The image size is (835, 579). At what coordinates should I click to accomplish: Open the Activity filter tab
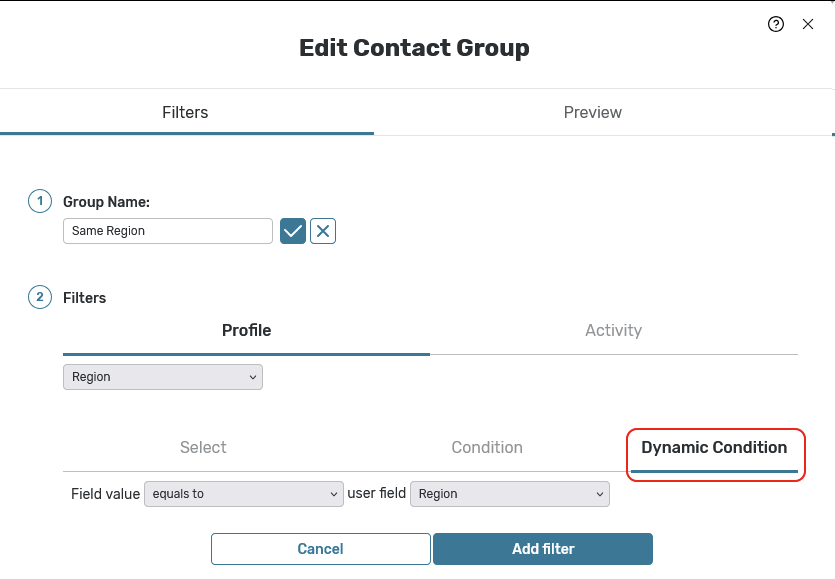coord(613,330)
